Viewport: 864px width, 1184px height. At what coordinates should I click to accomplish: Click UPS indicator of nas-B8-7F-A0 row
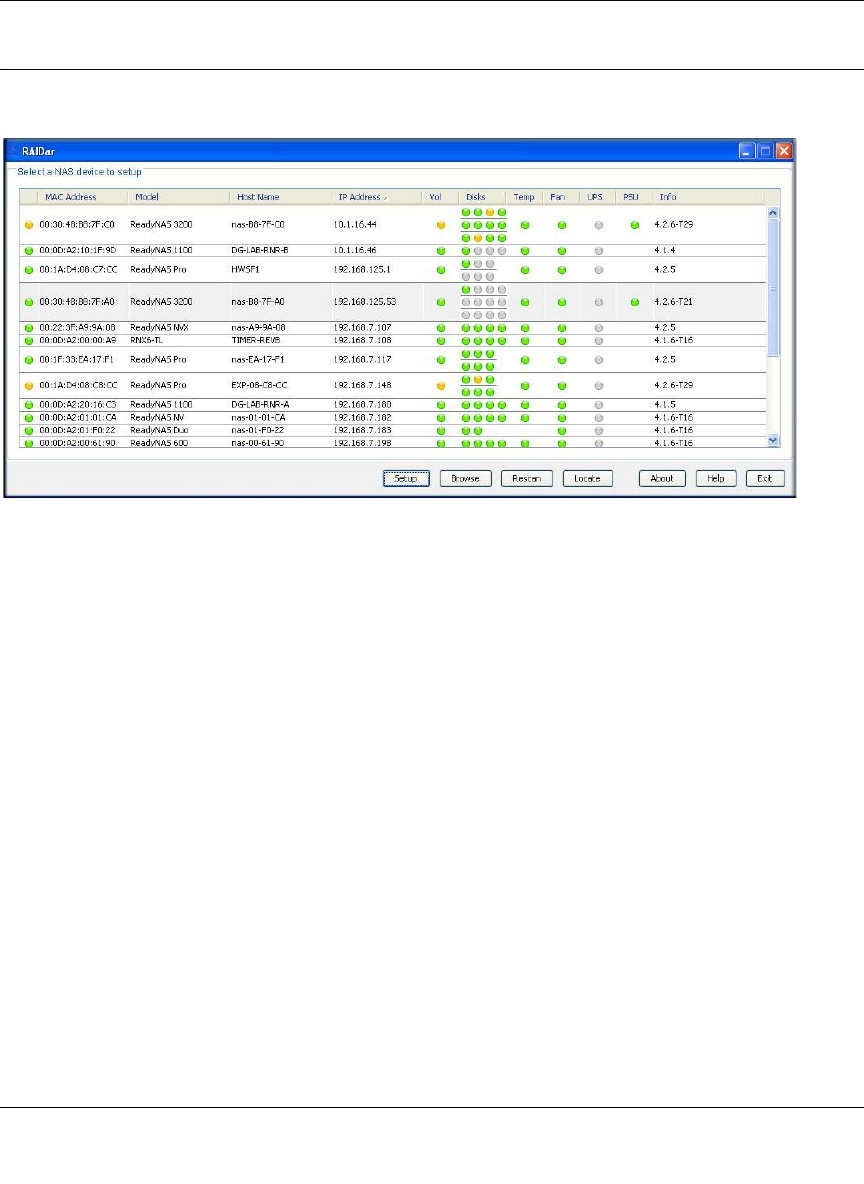coord(599,302)
